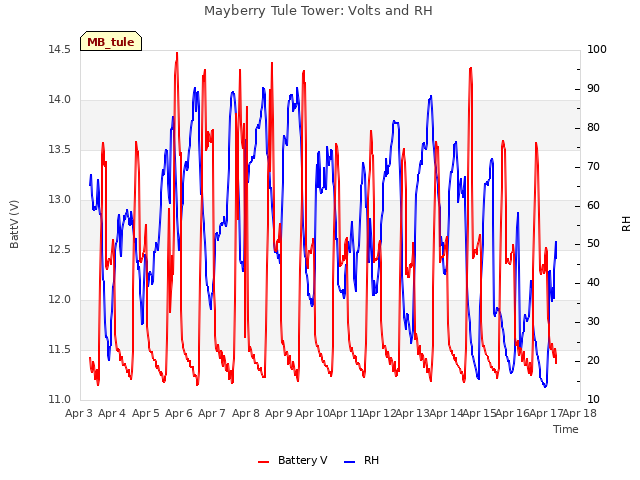Click the Time axis label
This screenshot has width=640, height=480.
coord(566,429)
